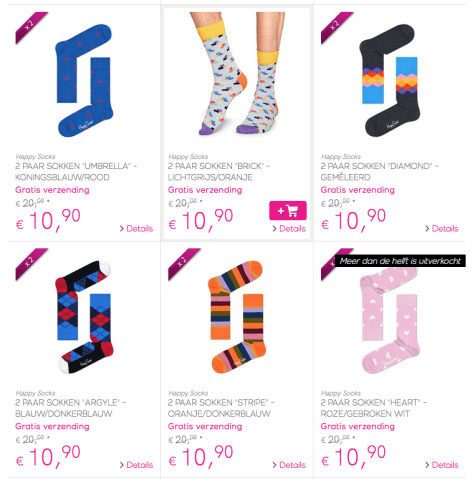Click the pink Heart socks image

(390, 320)
